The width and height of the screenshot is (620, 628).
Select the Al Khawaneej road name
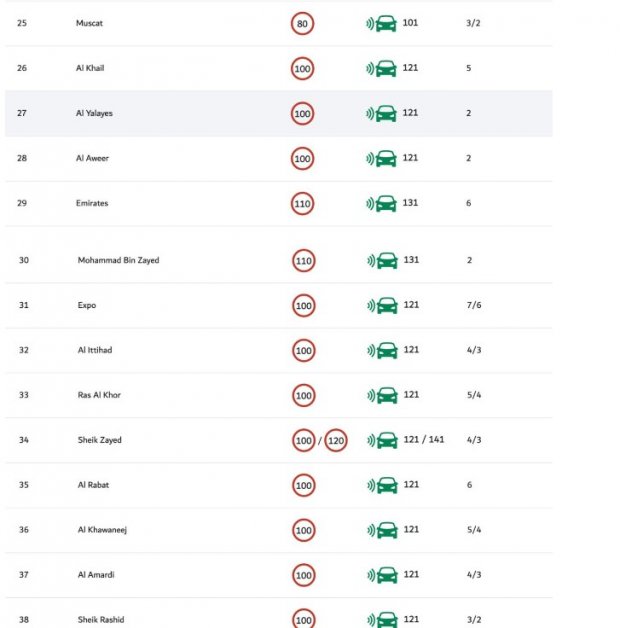pyautogui.click(x=102, y=530)
